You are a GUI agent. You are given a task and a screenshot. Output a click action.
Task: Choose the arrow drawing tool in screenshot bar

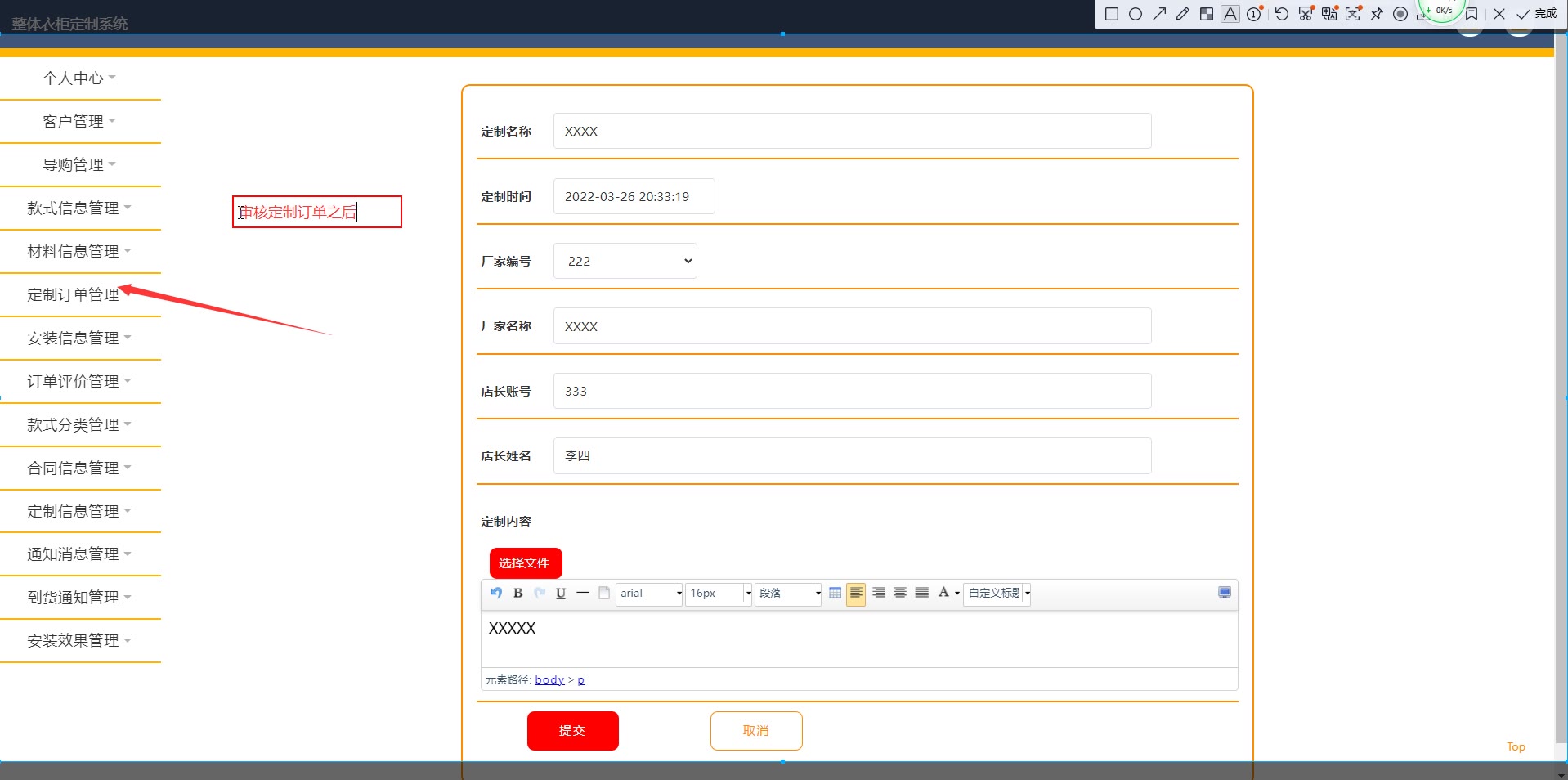[1159, 14]
